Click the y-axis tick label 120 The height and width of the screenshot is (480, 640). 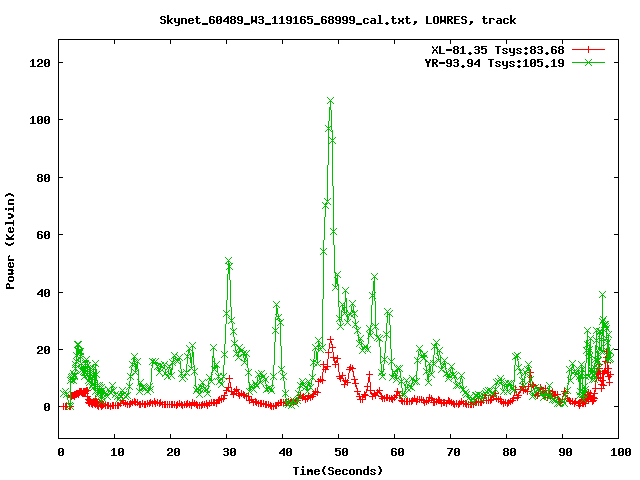click(40, 63)
